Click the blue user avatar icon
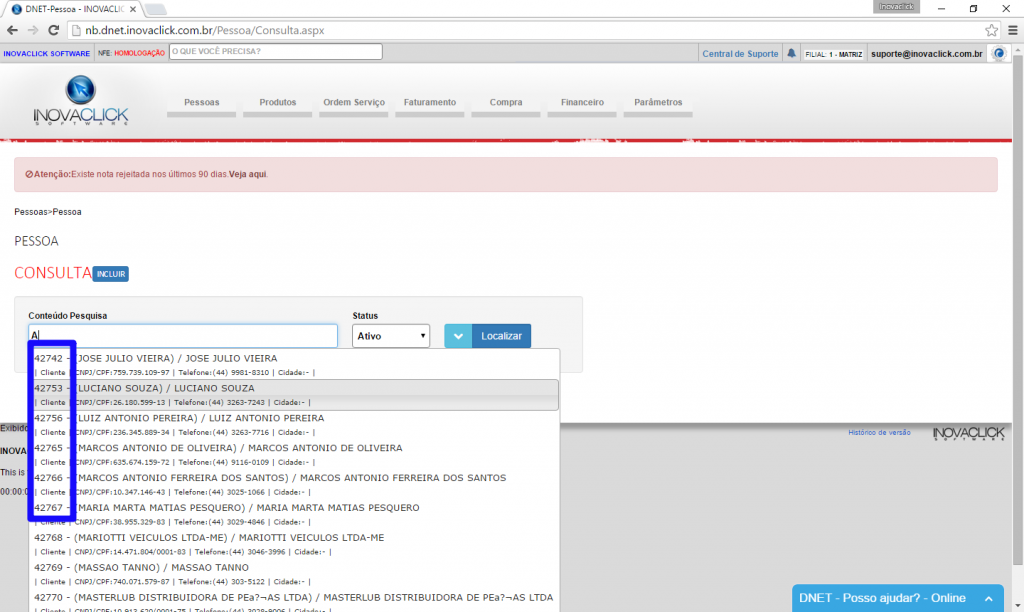This screenshot has width=1024, height=612. pyautogui.click(x=998, y=53)
